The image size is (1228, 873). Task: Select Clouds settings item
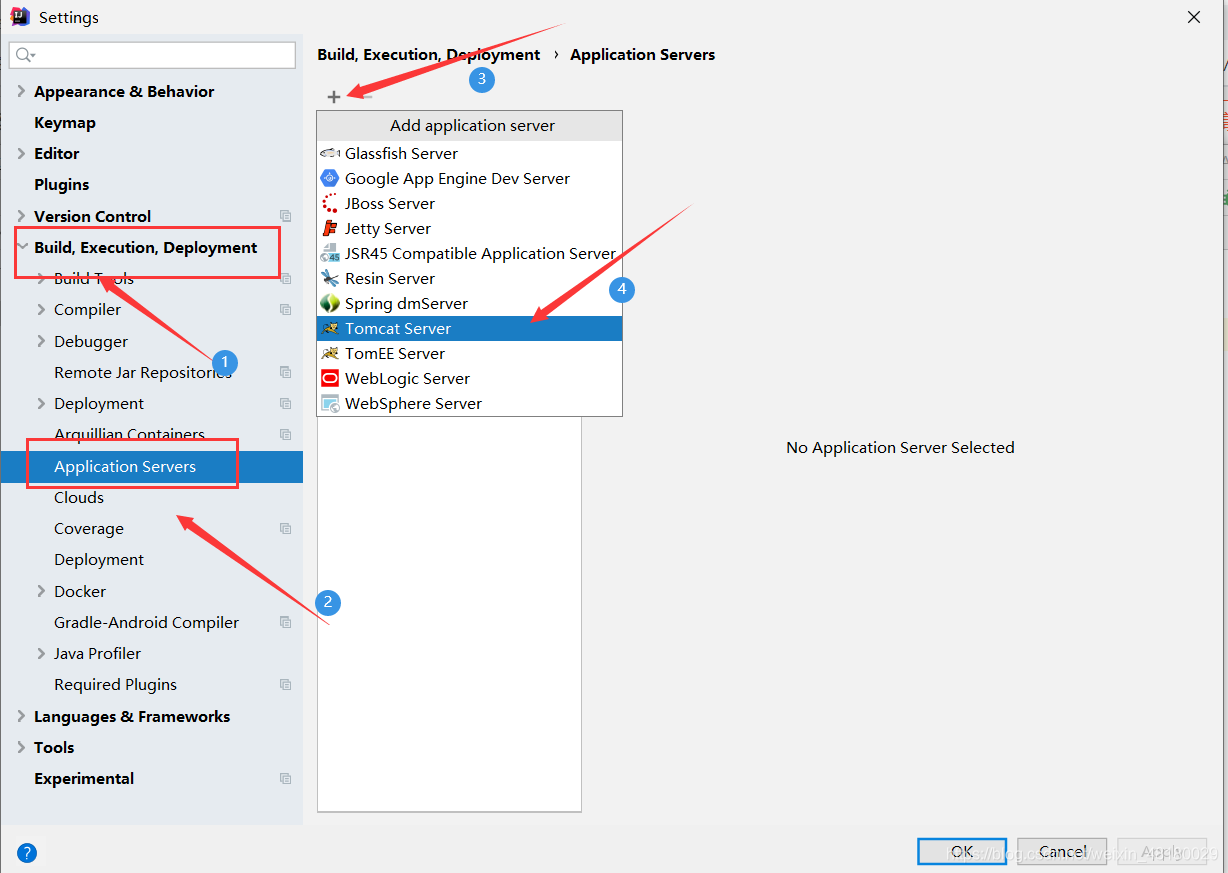tap(79, 497)
